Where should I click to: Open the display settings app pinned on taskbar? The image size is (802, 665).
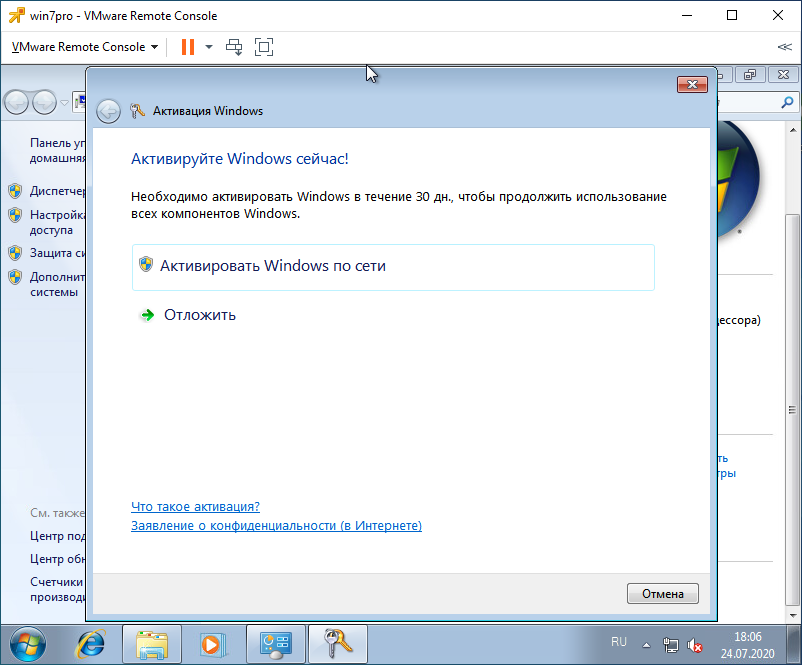click(275, 645)
